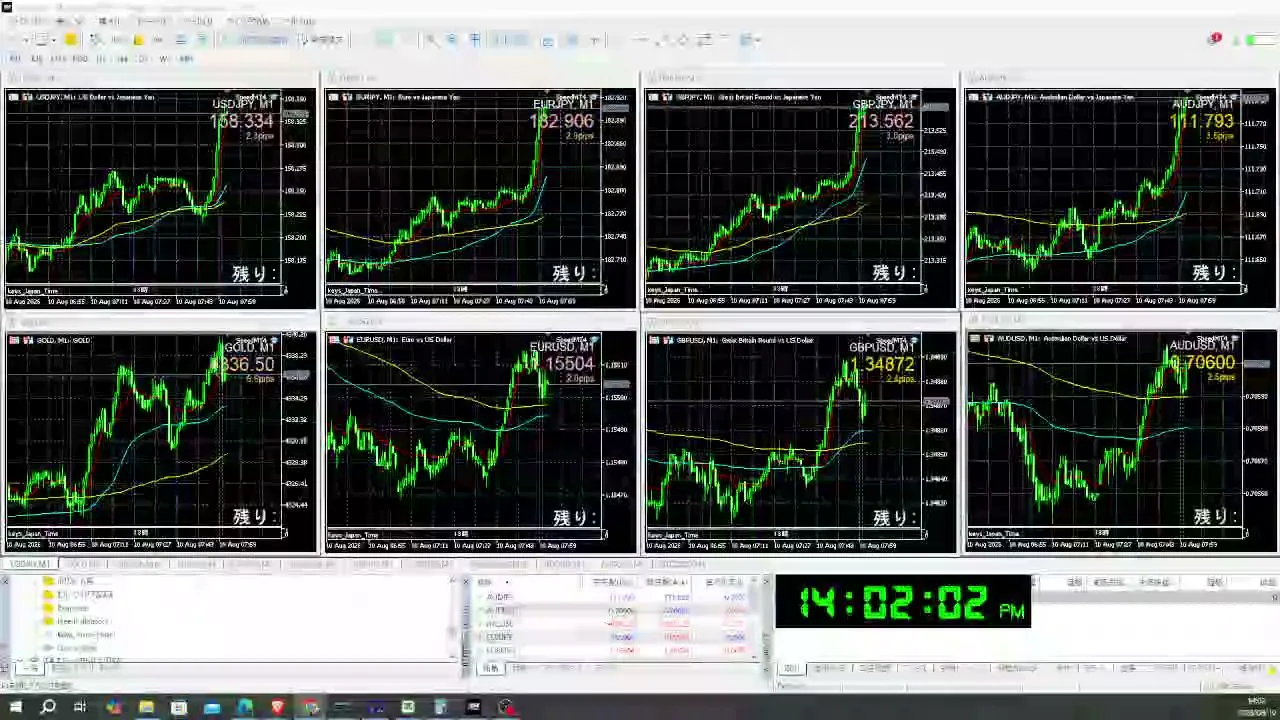Viewport: 1280px width, 720px height.
Task: Activate the USDJPY M1 chart window
Action: (x=160, y=190)
